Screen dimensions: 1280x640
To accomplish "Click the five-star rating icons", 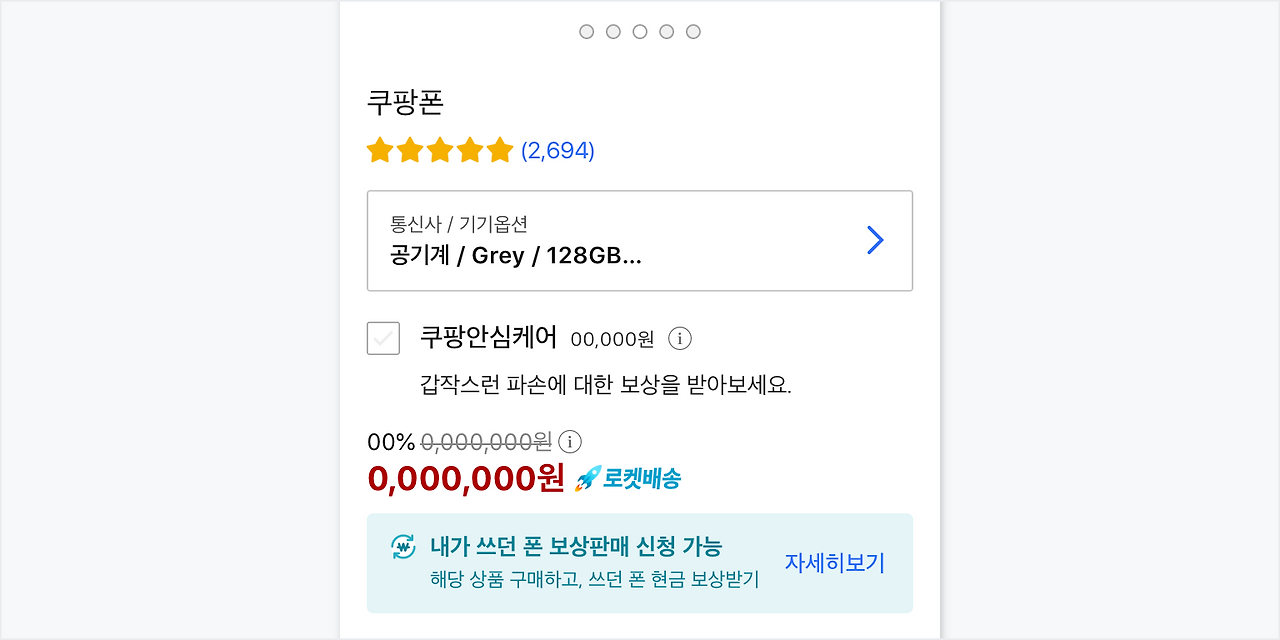I will [x=440, y=151].
